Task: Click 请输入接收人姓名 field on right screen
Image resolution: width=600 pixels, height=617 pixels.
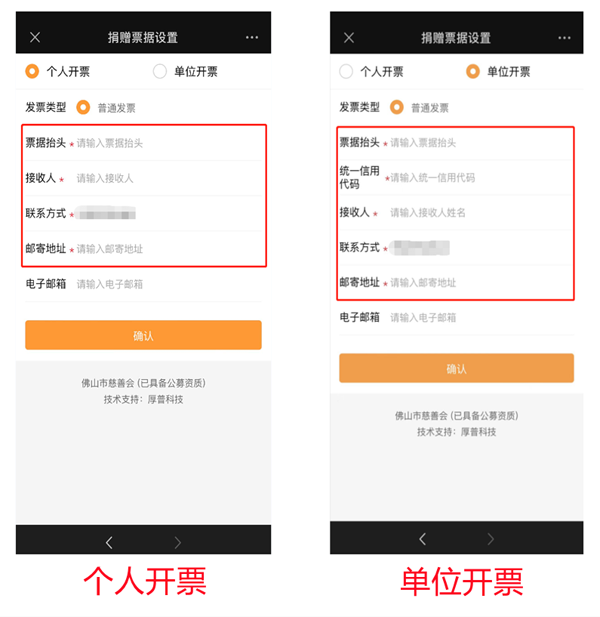Action: pos(481,213)
